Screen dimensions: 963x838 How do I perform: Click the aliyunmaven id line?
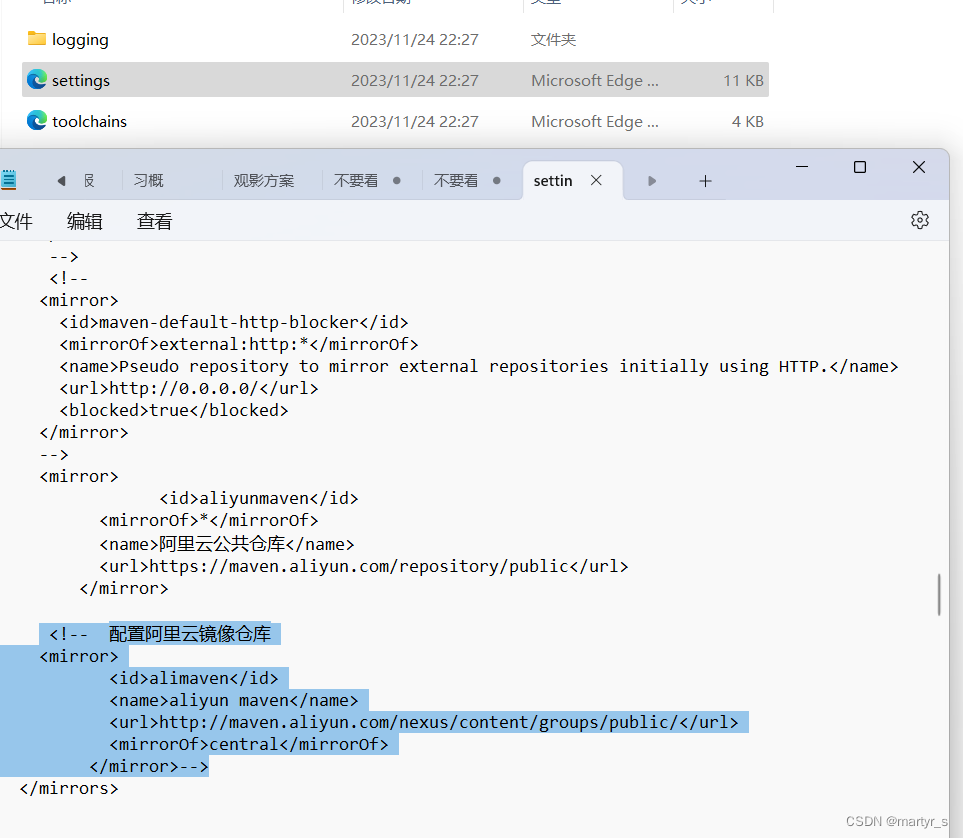click(x=259, y=498)
